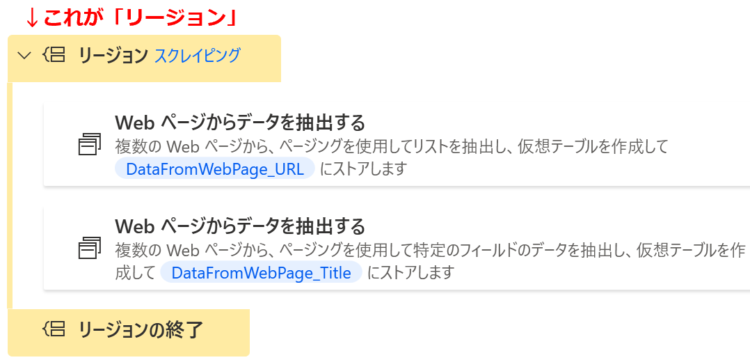Click the description mentioning 特定のフィールドのデータ
The width and height of the screenshot is (750, 360).
tap(430, 250)
